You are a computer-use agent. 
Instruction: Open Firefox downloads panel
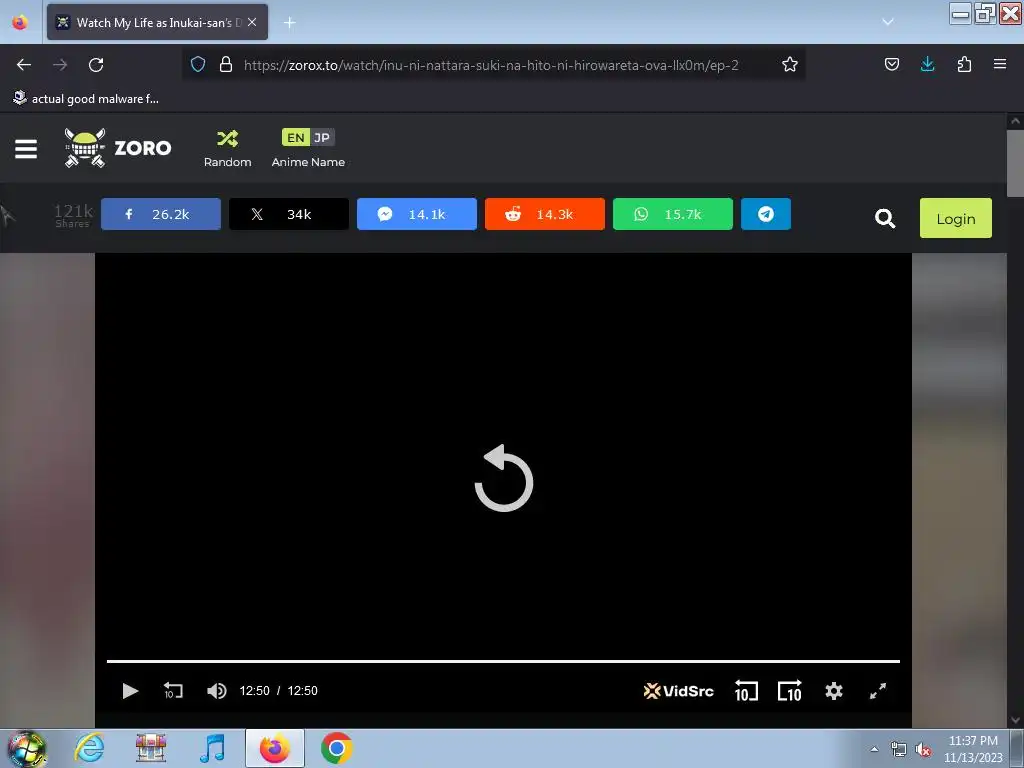(x=927, y=64)
